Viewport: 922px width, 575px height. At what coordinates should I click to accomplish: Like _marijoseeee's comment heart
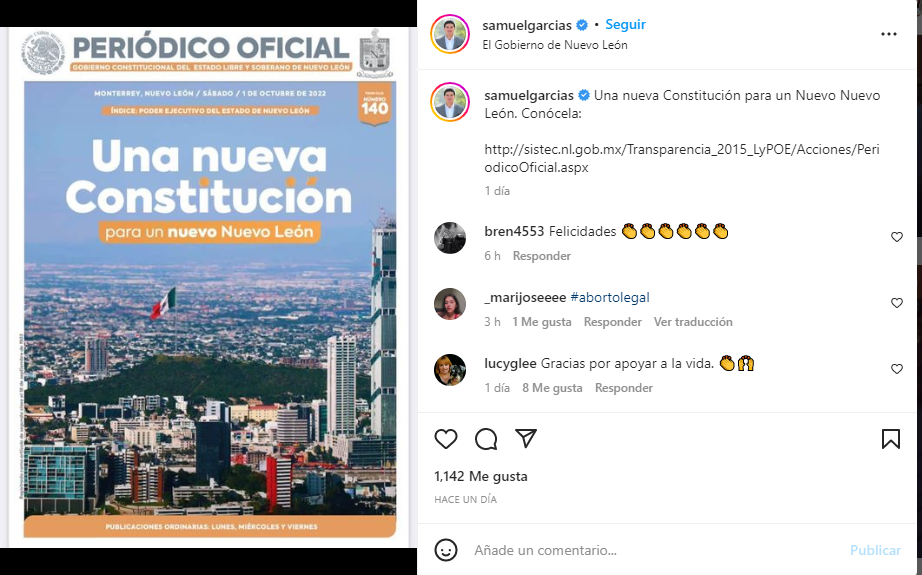coord(897,303)
